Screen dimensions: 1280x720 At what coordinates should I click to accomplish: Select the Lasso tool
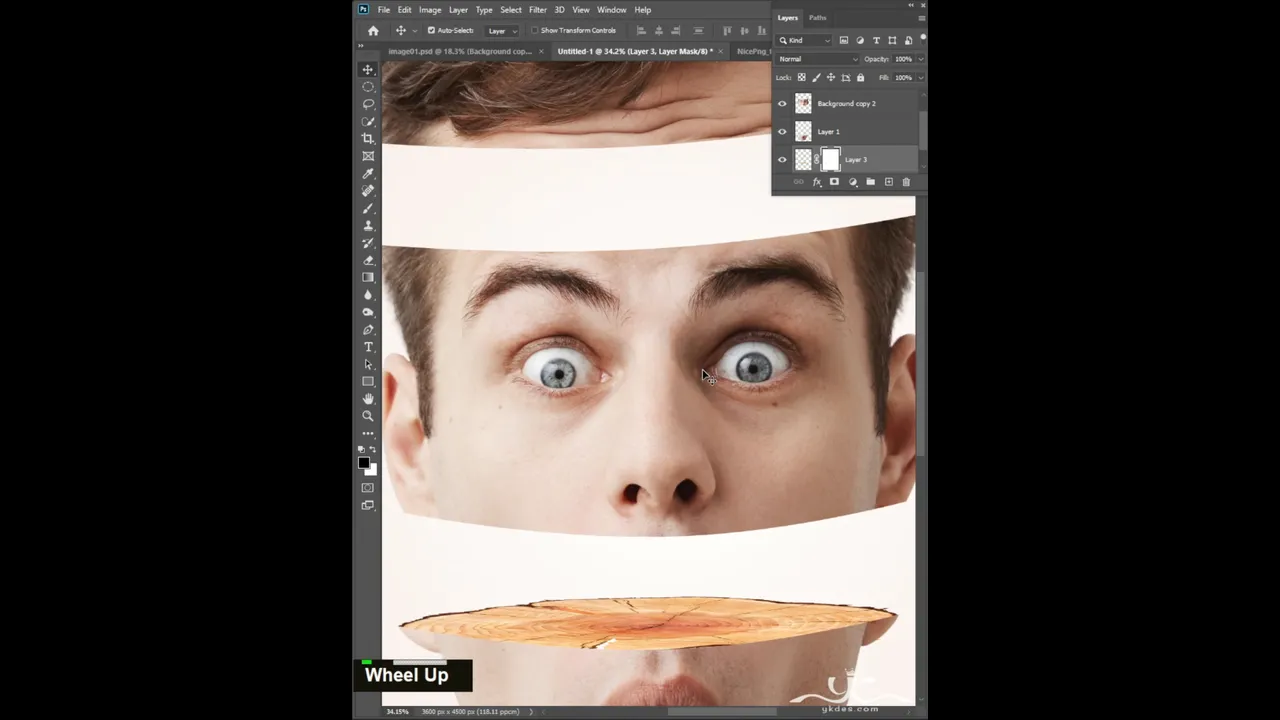[x=368, y=104]
